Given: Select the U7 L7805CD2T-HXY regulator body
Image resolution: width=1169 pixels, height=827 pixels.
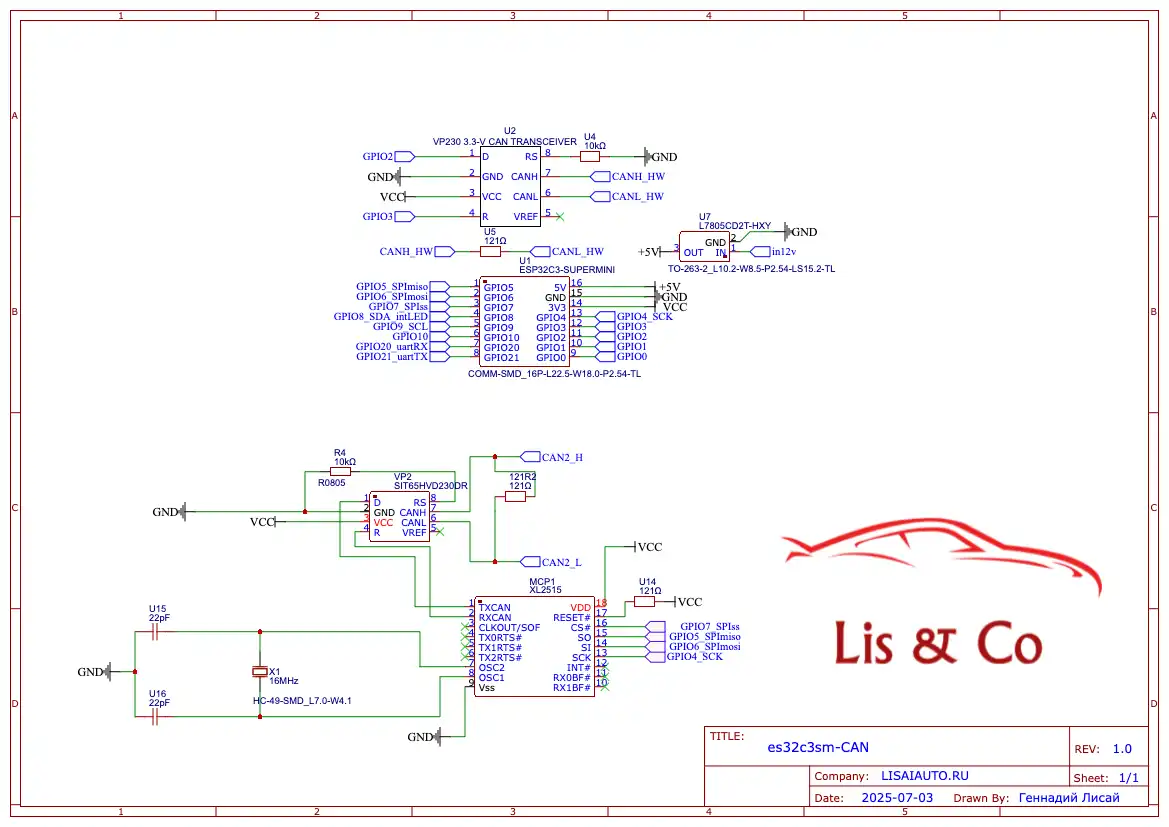Looking at the screenshot, I should tap(705, 247).
